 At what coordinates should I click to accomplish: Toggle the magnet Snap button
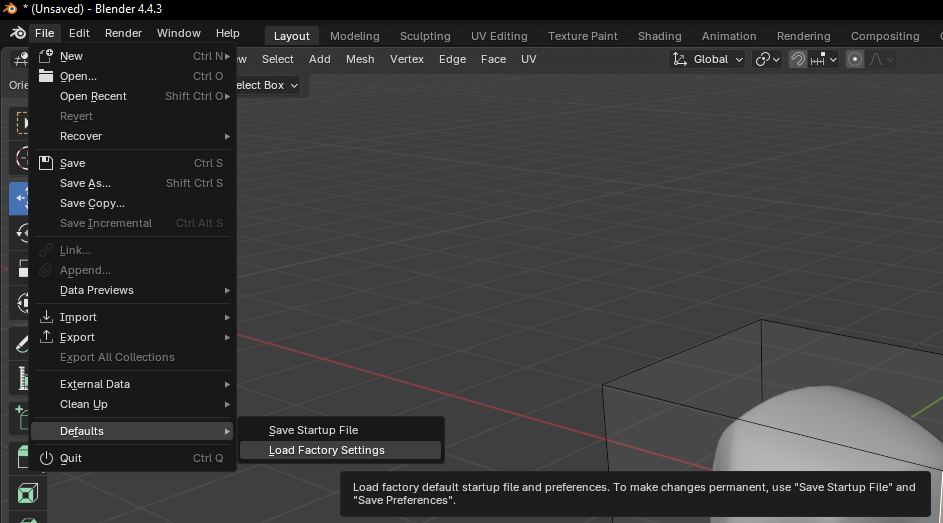coord(797,59)
